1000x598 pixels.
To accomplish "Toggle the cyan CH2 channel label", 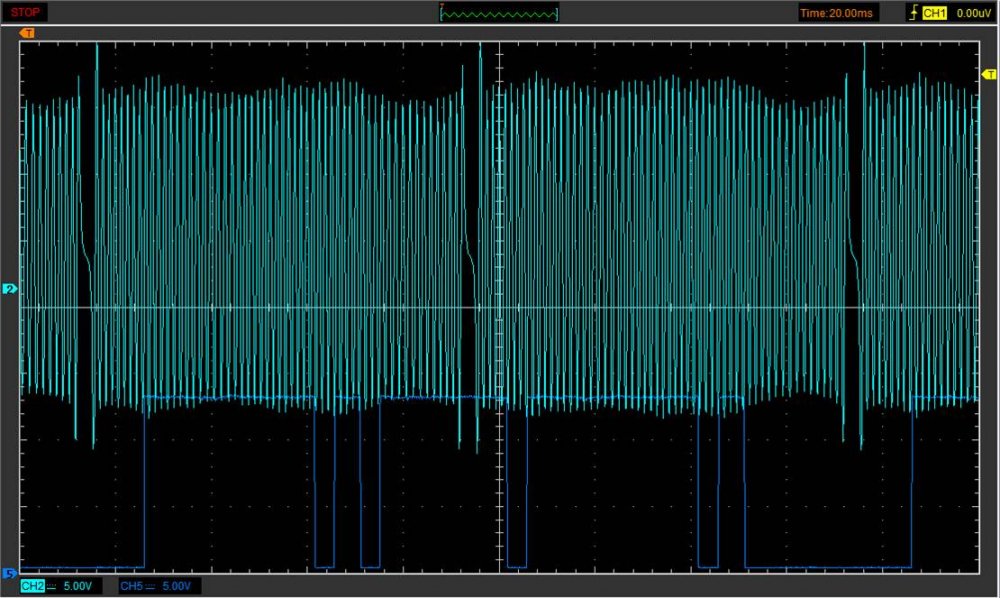I will click(31, 586).
